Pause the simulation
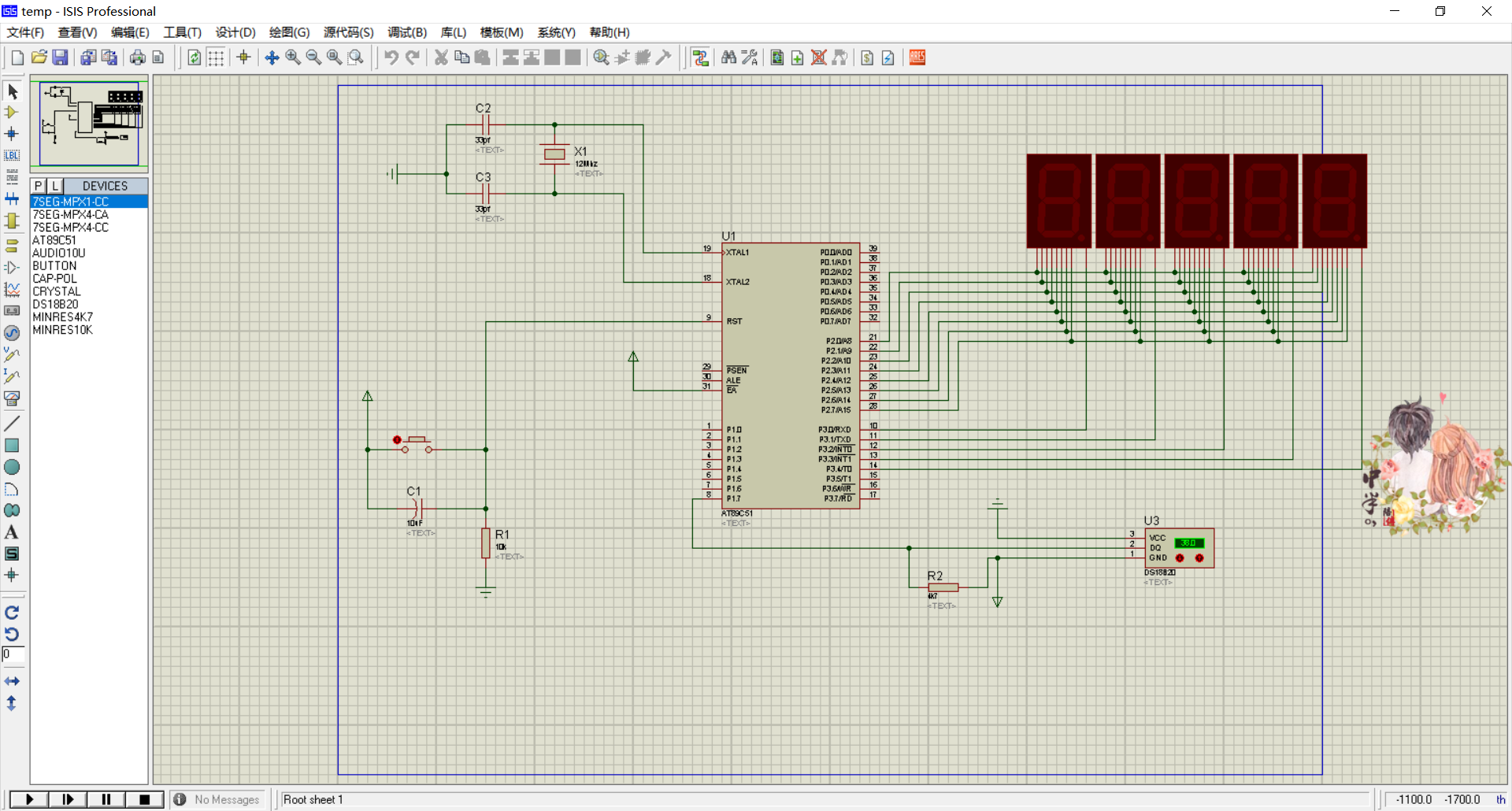This screenshot has height=811, width=1512. point(106,799)
